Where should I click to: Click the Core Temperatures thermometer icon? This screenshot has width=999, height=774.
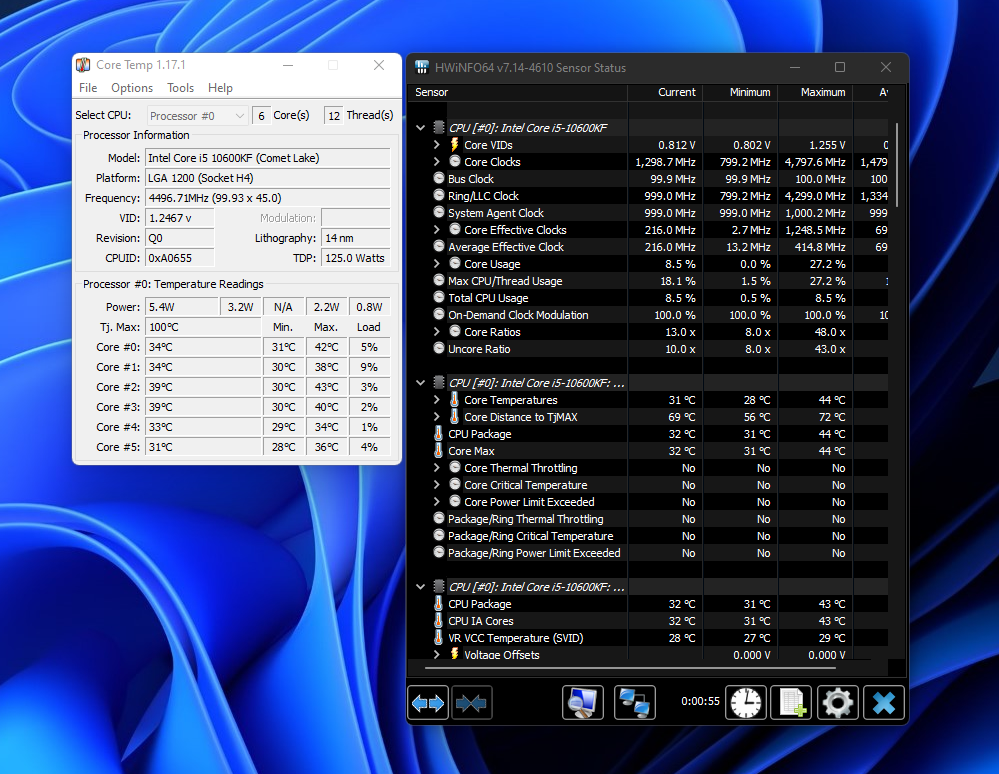tap(455, 399)
